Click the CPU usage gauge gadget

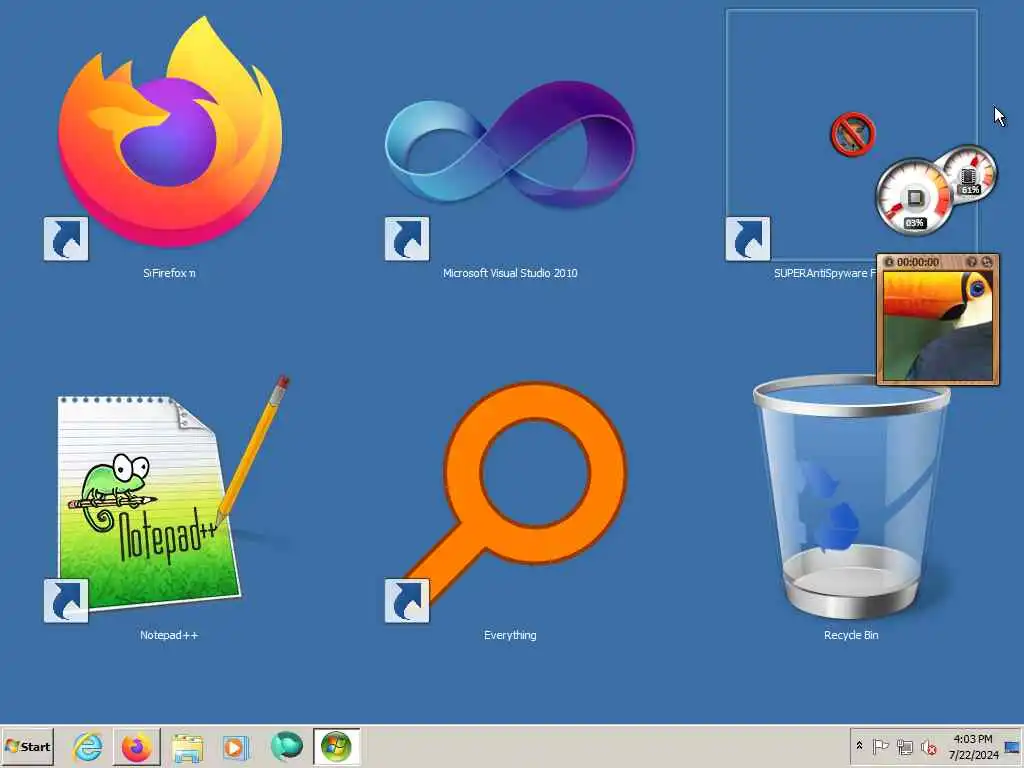(x=914, y=196)
